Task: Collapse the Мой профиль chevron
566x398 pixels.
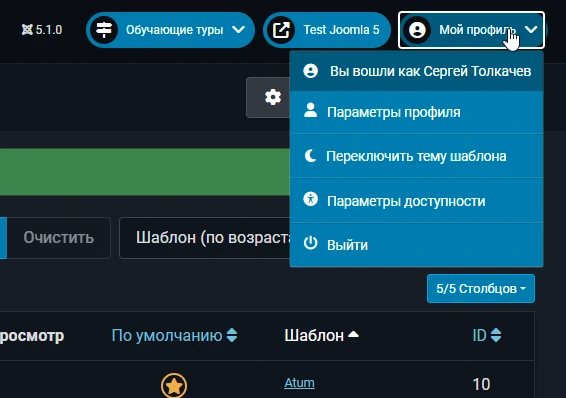Action: tap(531, 30)
